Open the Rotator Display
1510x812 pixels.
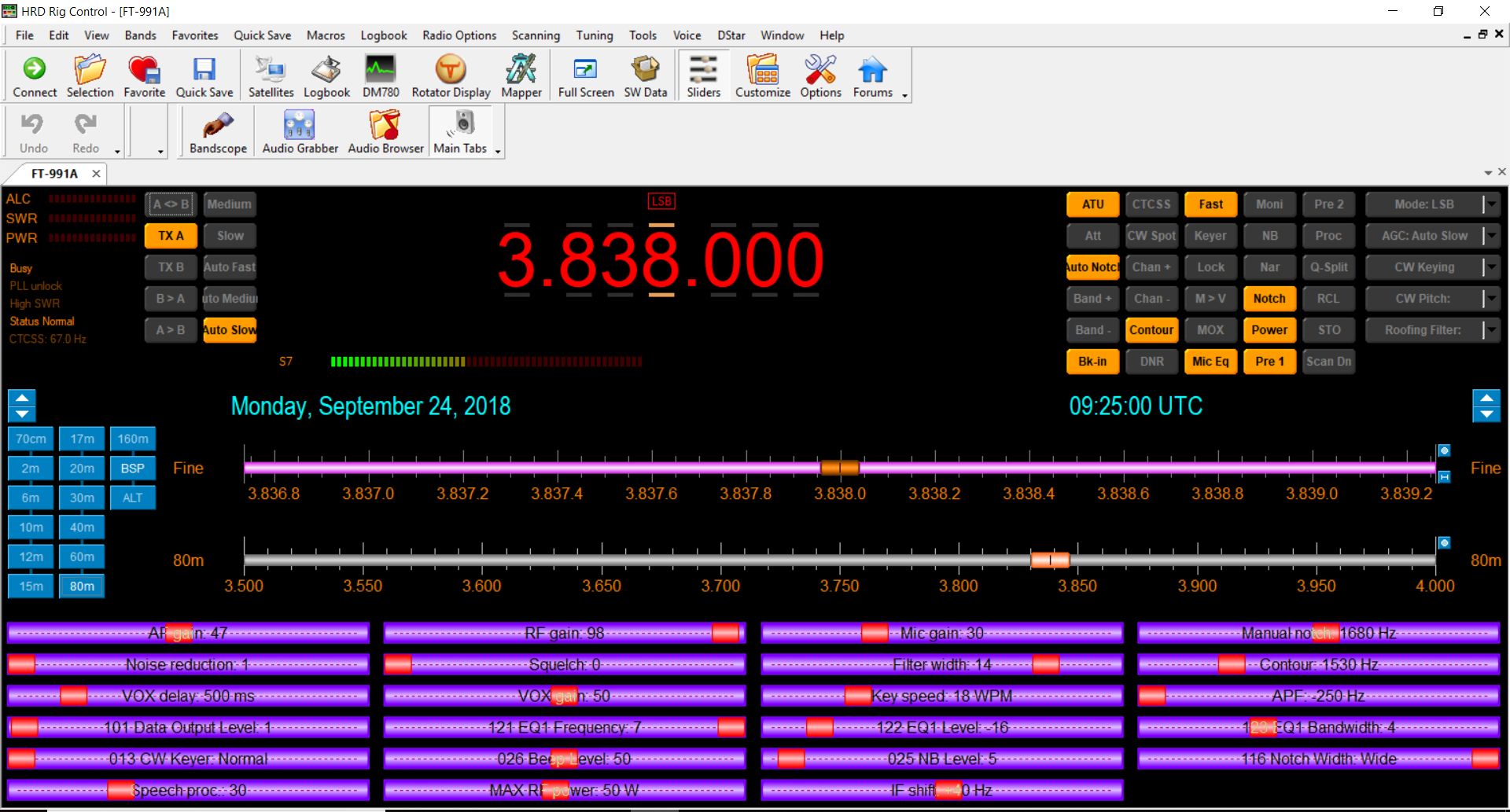(x=451, y=76)
